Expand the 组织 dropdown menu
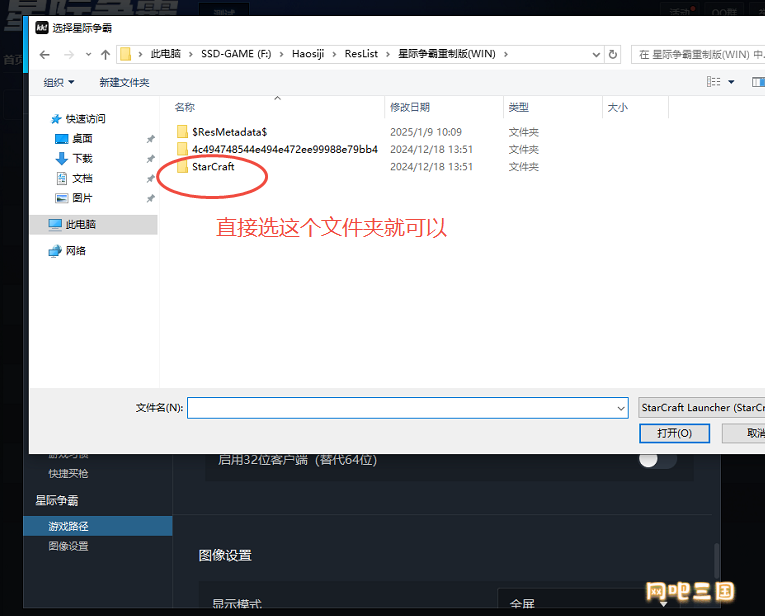Viewport: 765px width, 616px height. coord(59,82)
